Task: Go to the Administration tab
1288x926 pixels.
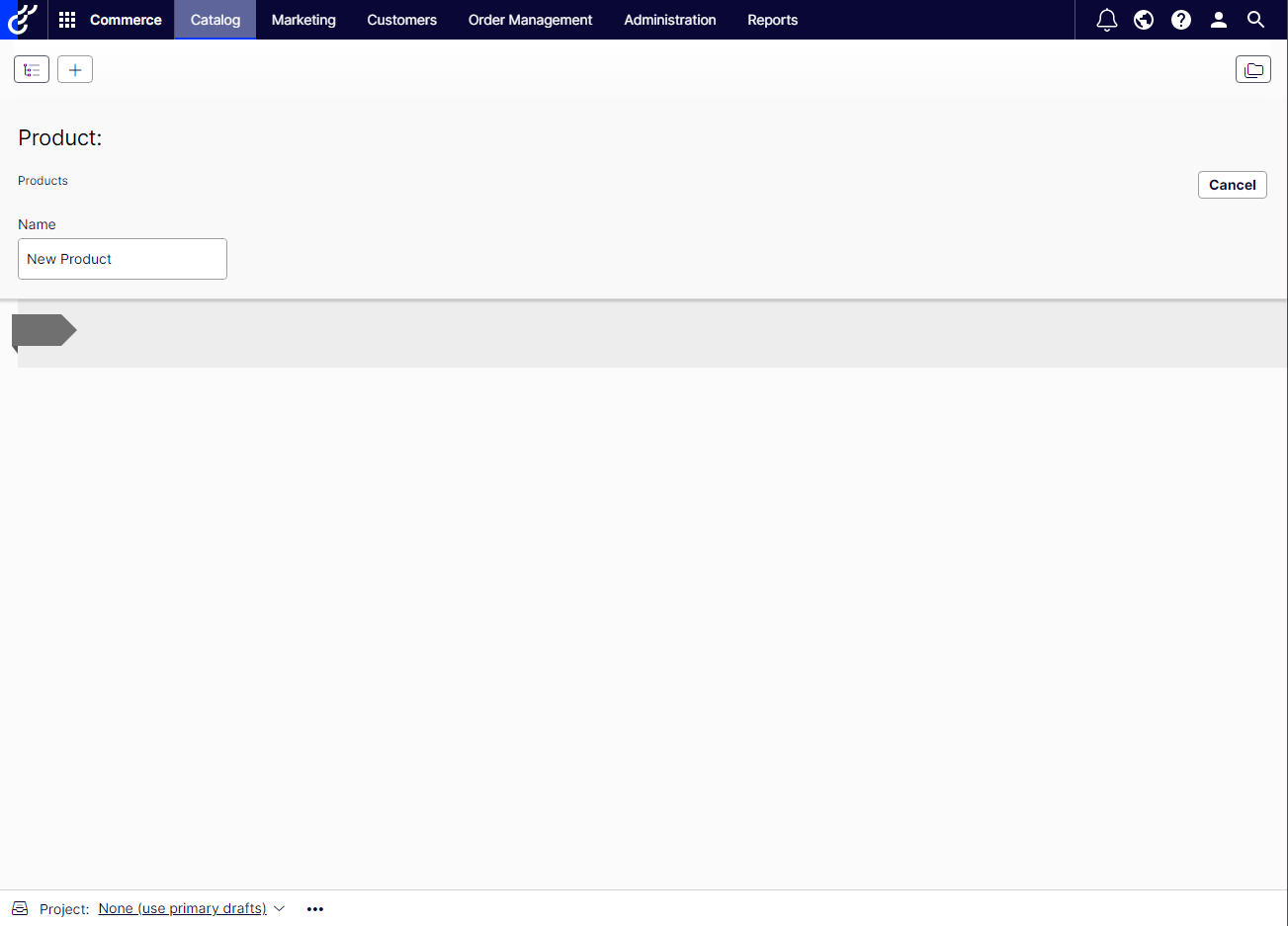Action: click(x=669, y=20)
